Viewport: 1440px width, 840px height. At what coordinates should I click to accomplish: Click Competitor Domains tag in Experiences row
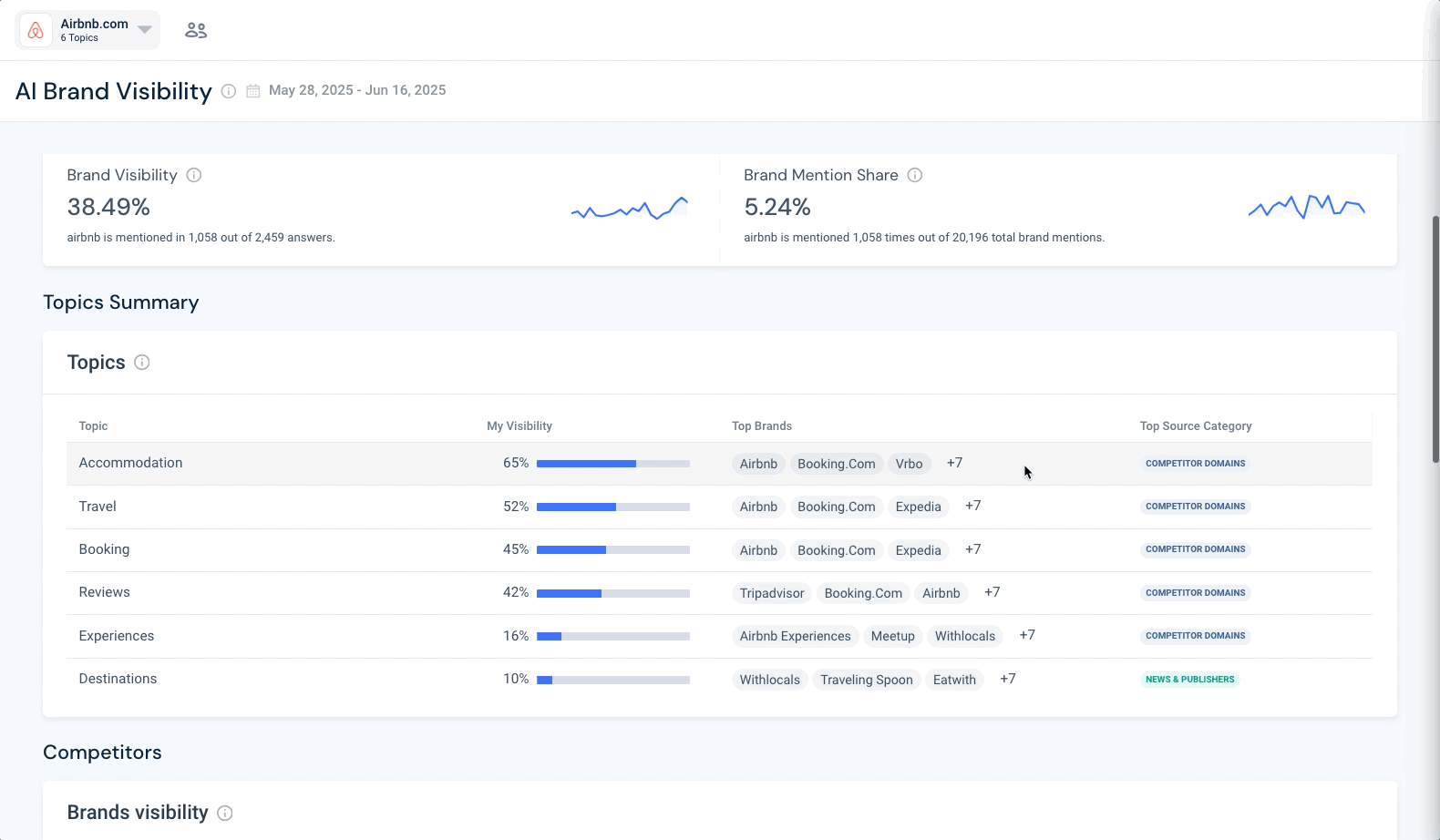pyautogui.click(x=1196, y=636)
